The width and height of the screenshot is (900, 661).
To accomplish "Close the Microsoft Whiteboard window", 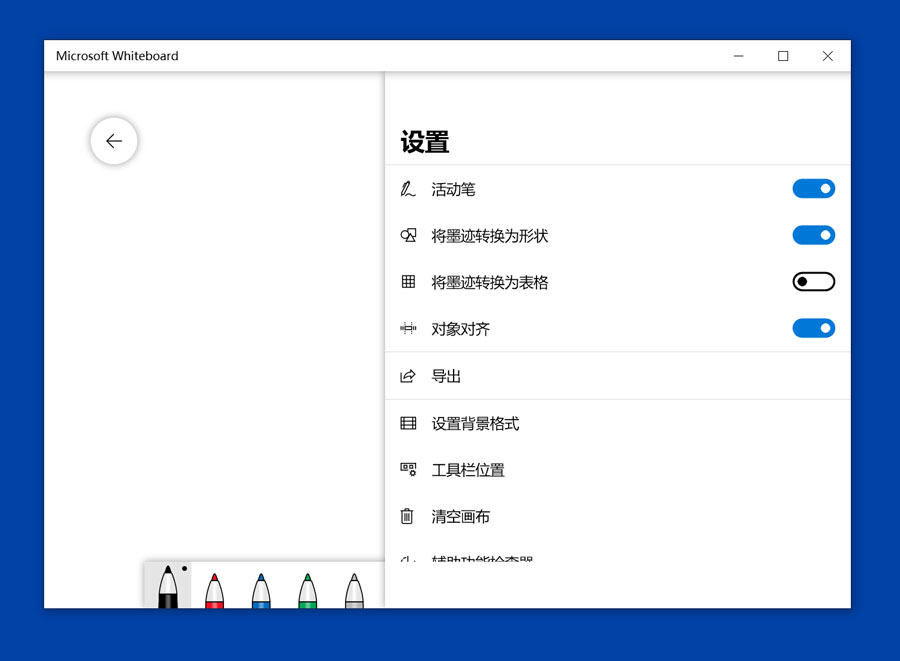I will click(828, 56).
